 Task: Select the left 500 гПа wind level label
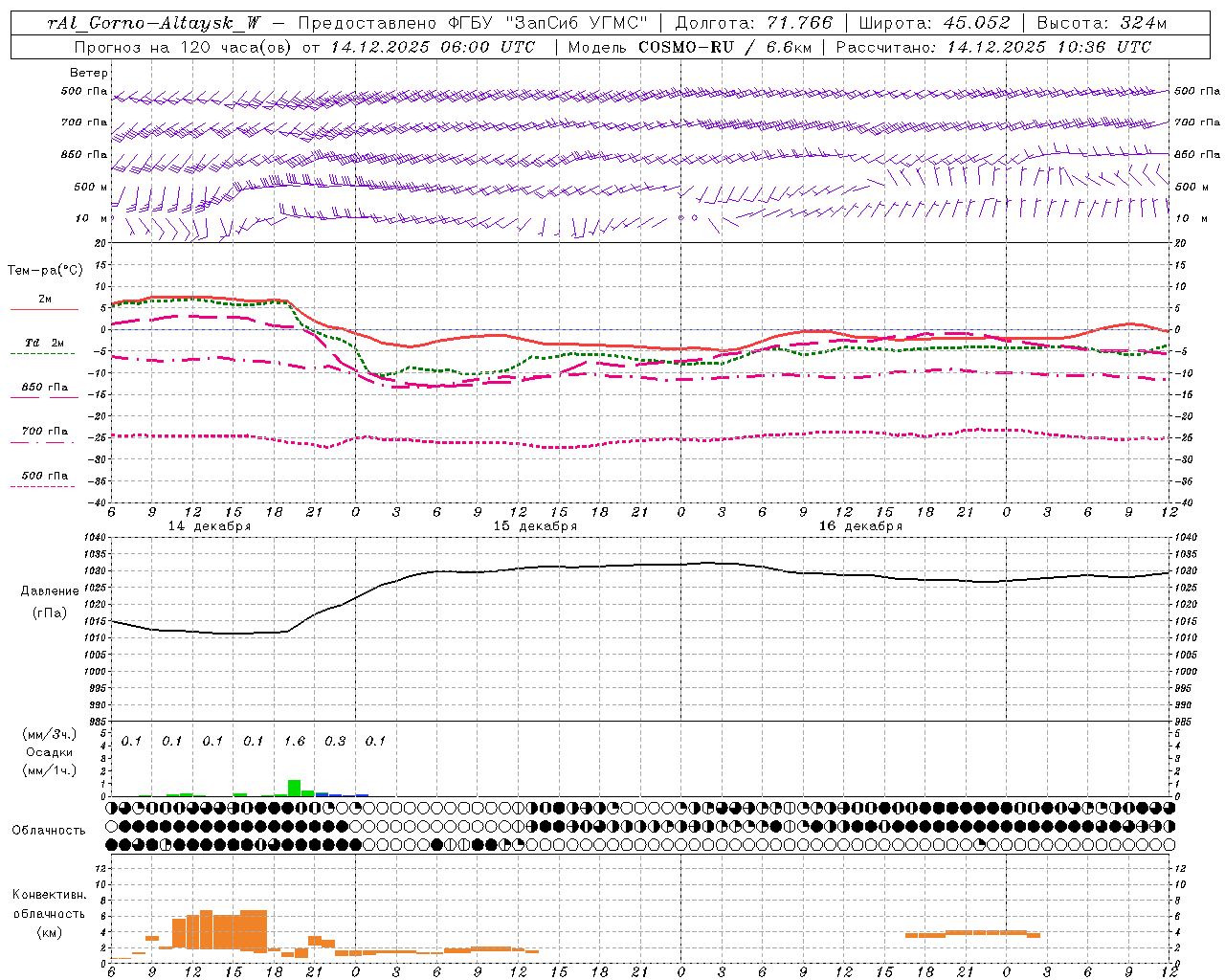[84, 92]
